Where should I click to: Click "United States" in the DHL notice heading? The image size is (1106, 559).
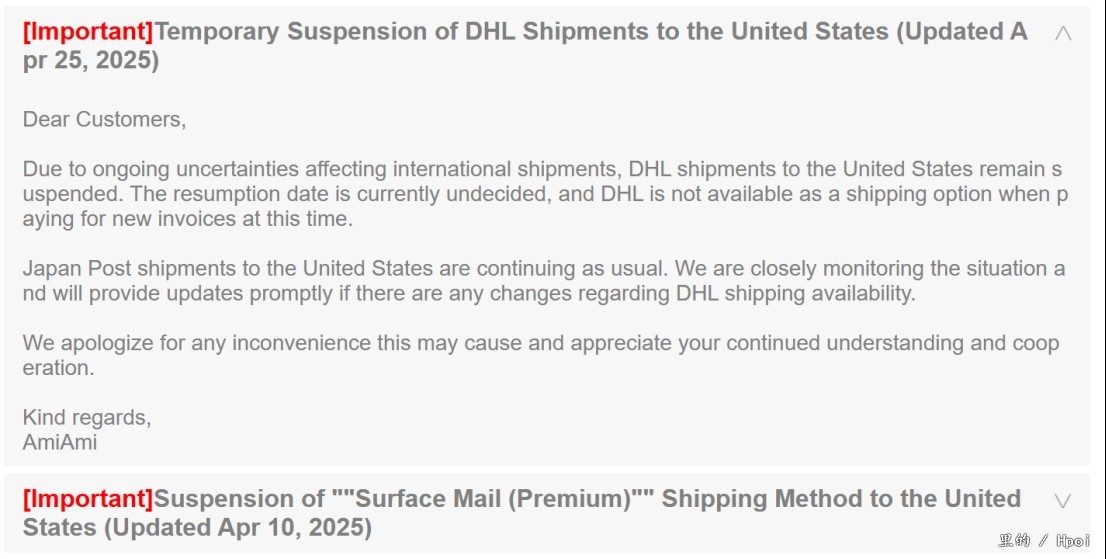pos(810,32)
